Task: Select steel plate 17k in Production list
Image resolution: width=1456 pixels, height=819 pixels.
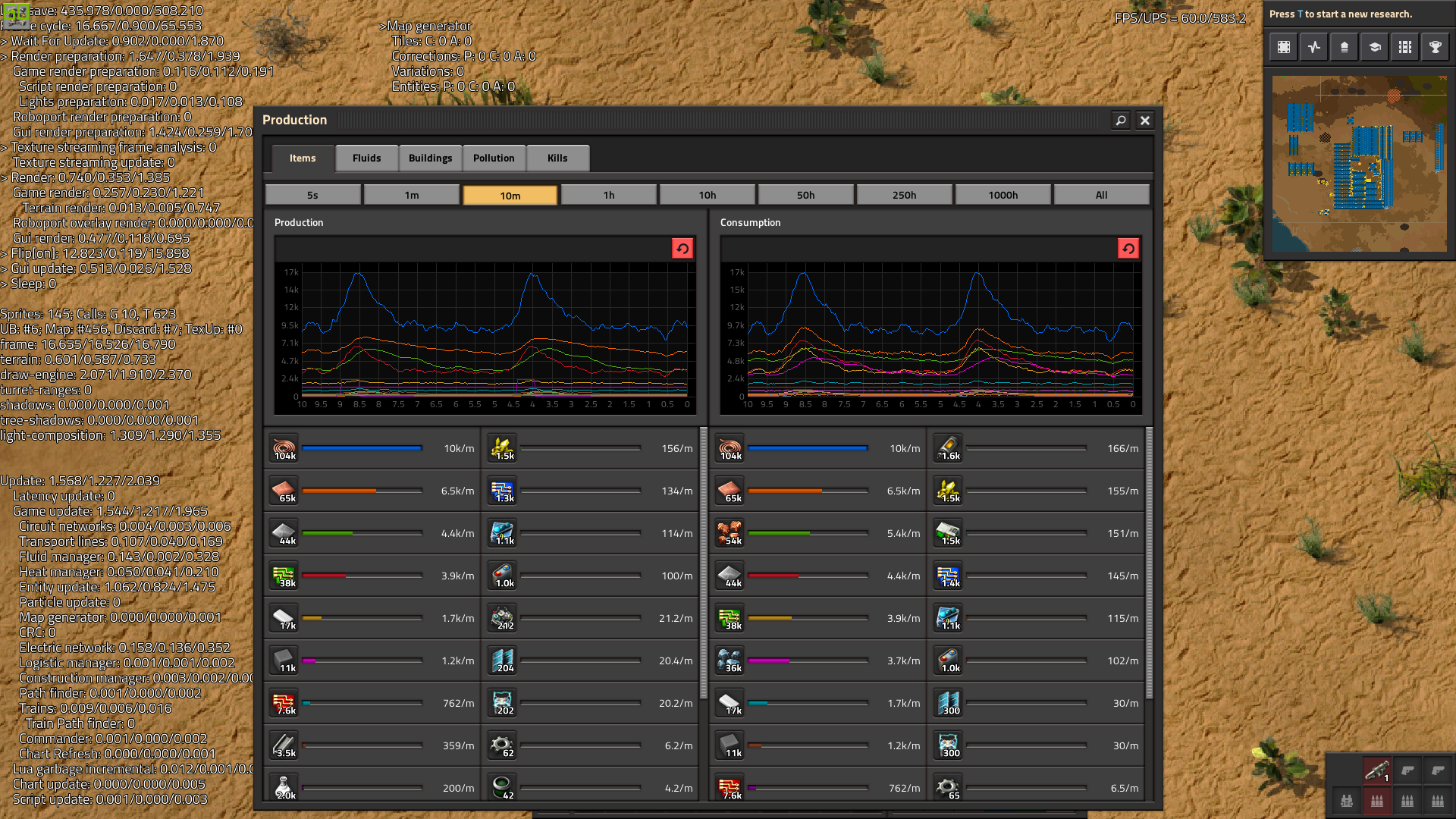Action: [285, 618]
